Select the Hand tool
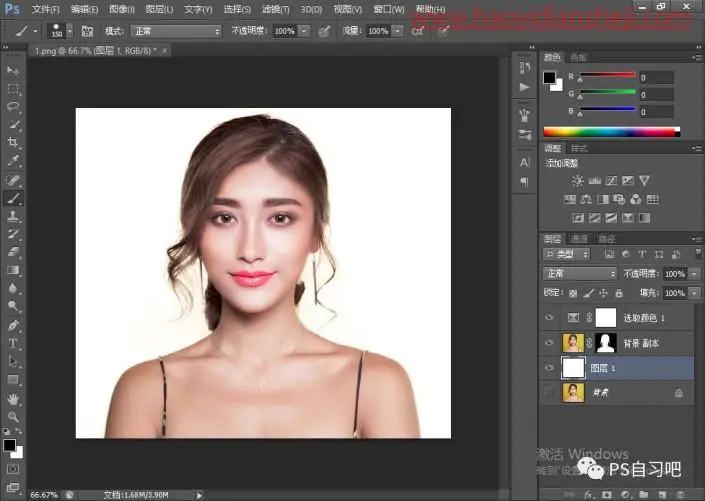Viewport: 705px width, 501px height. pyautogui.click(x=13, y=399)
